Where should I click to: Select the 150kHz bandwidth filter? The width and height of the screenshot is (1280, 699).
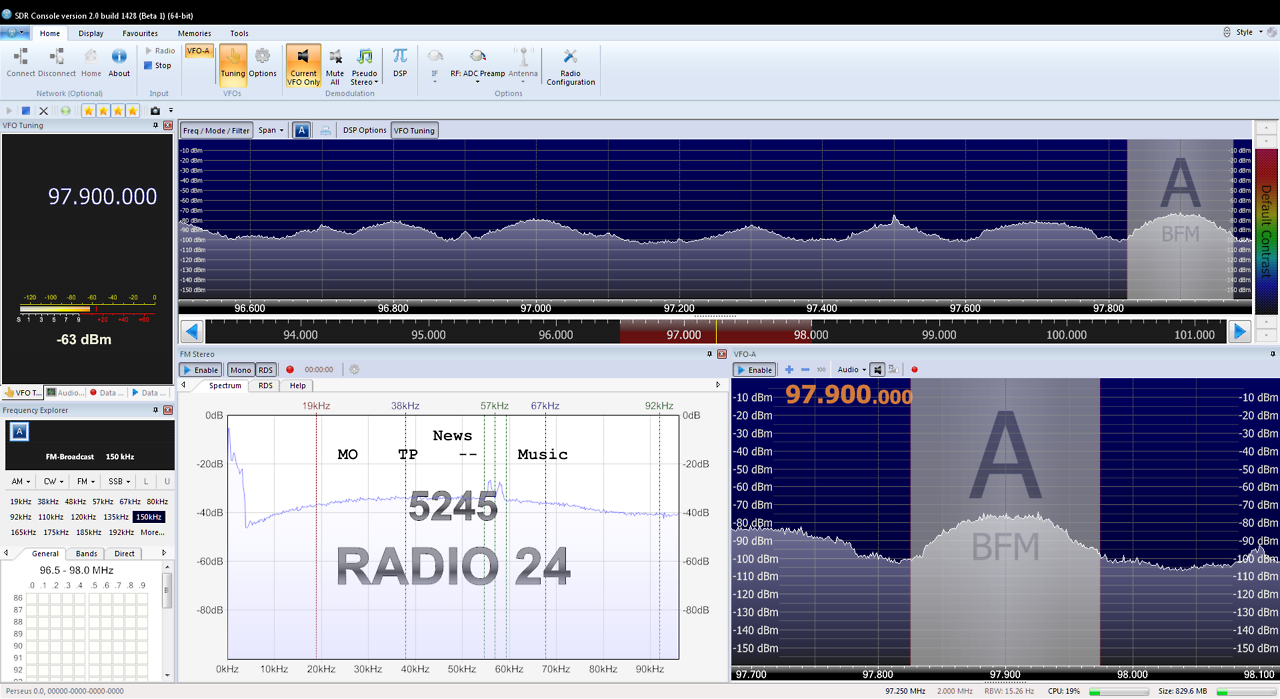148,517
